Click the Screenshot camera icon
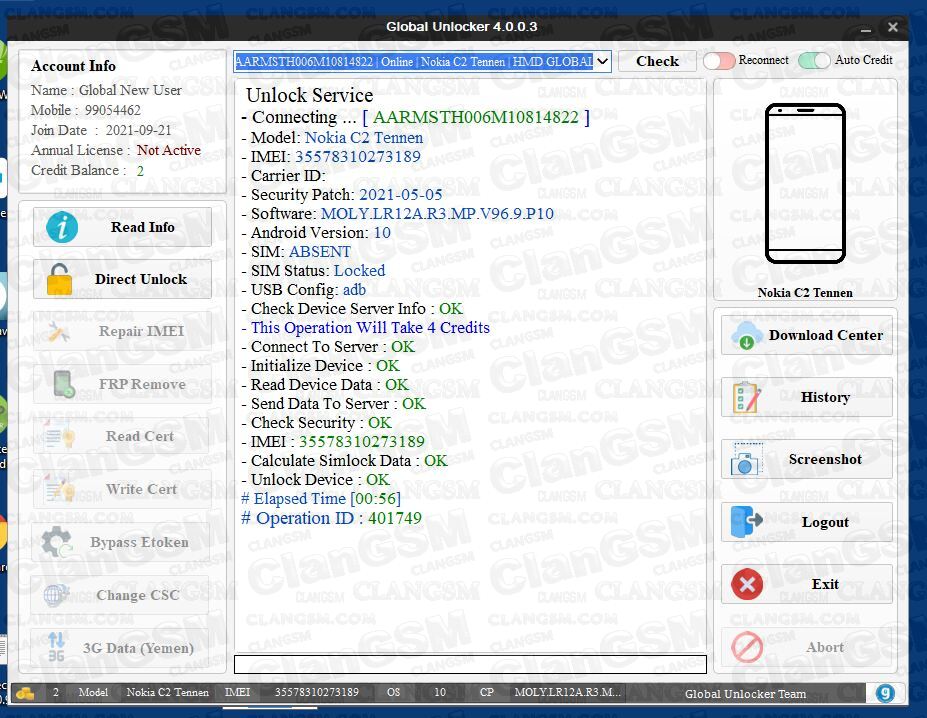 click(x=746, y=460)
